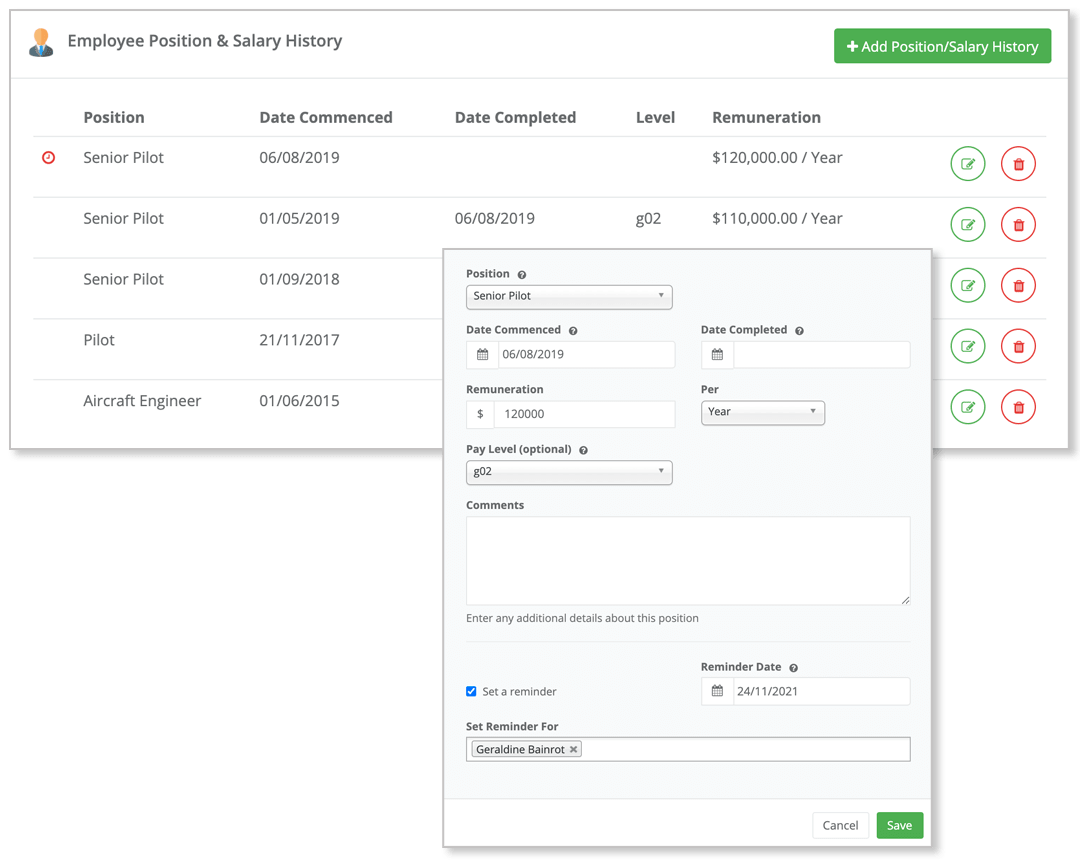Remove Geraldine Bainrot from reminder recipients
The image size is (1080, 866).
574,749
